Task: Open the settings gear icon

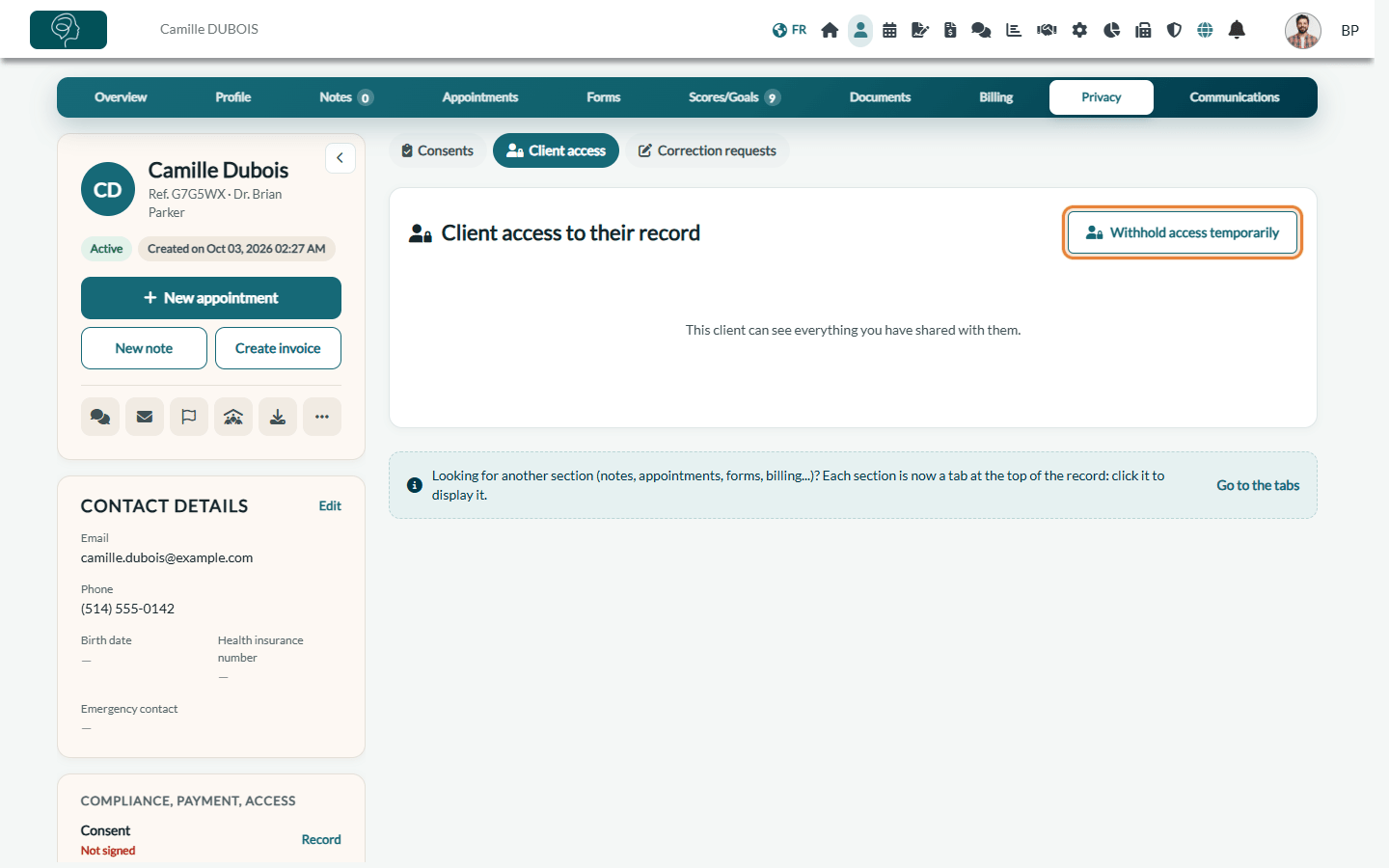Action: pos(1079,30)
